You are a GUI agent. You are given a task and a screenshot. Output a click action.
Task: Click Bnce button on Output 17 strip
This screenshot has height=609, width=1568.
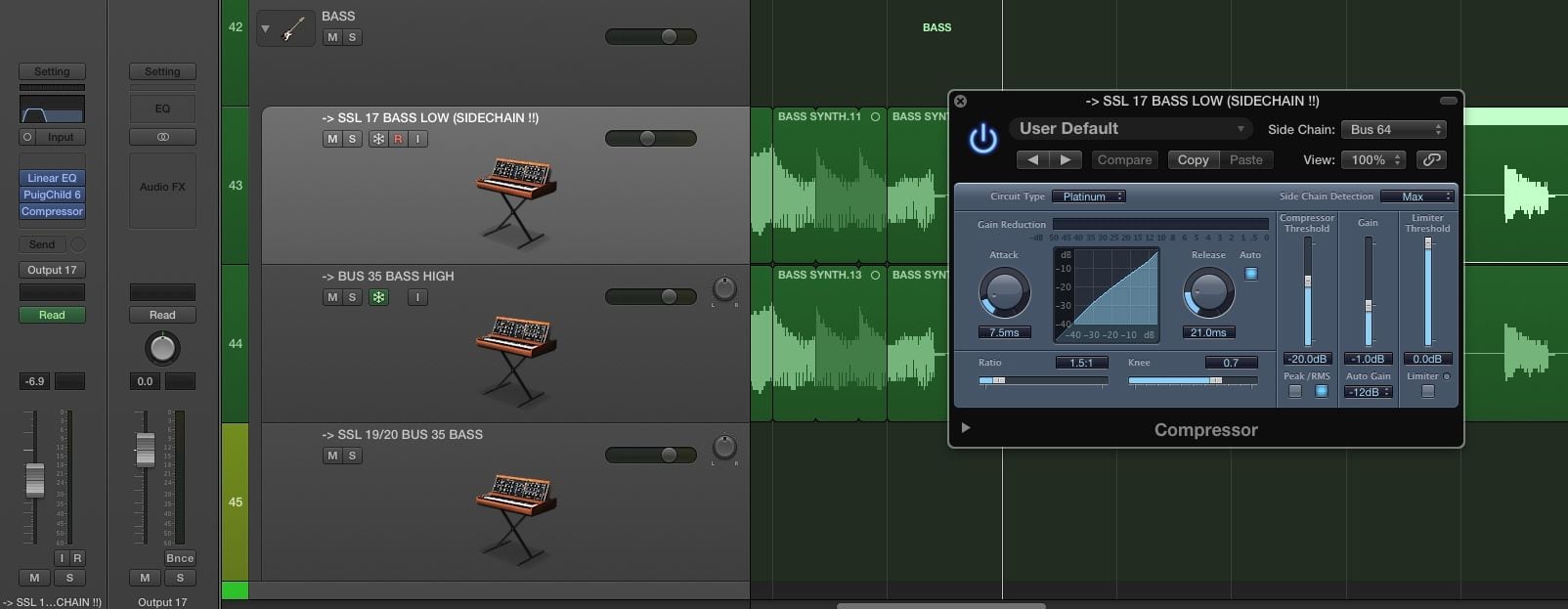180,558
